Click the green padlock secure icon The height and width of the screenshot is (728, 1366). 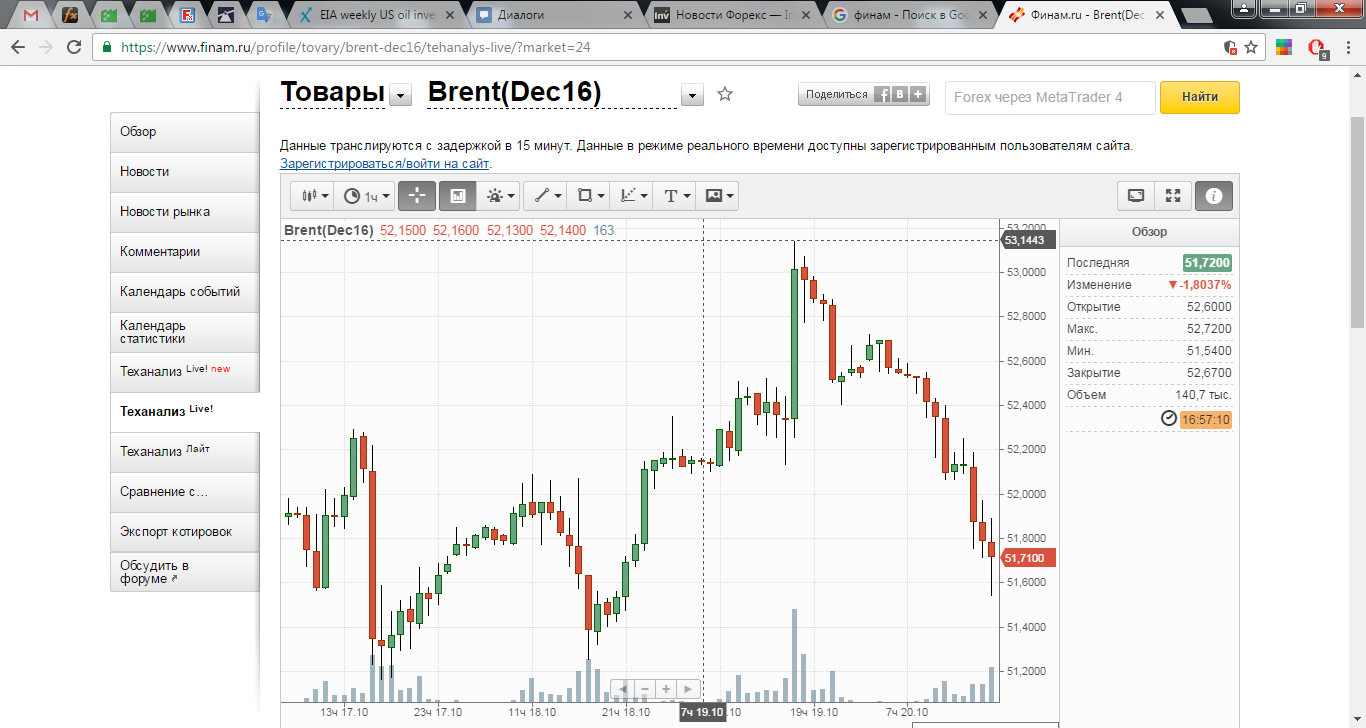coord(106,47)
